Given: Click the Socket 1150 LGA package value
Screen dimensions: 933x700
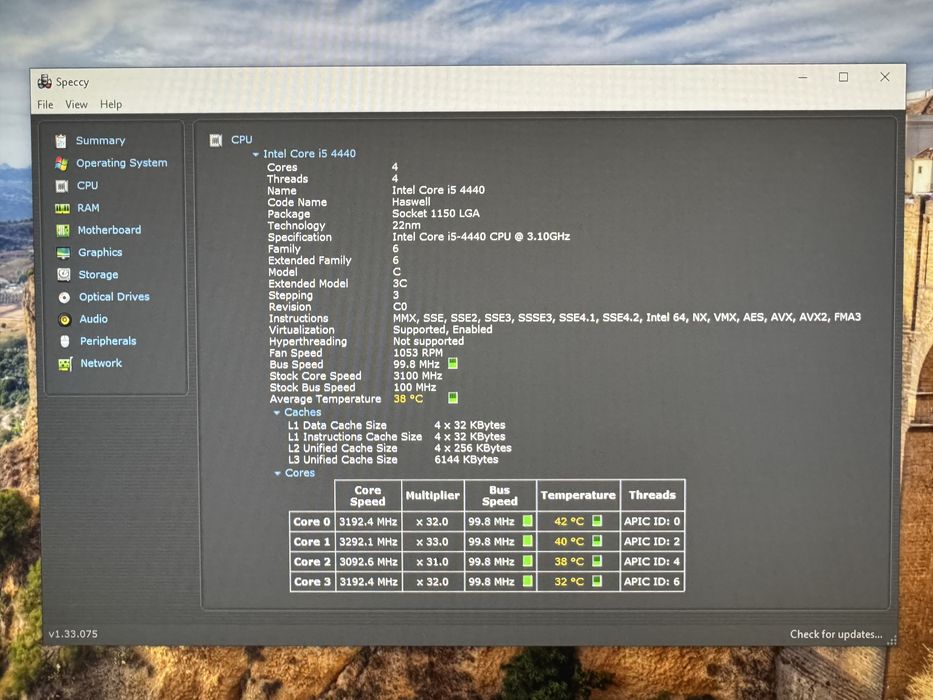Looking at the screenshot, I should [436, 213].
